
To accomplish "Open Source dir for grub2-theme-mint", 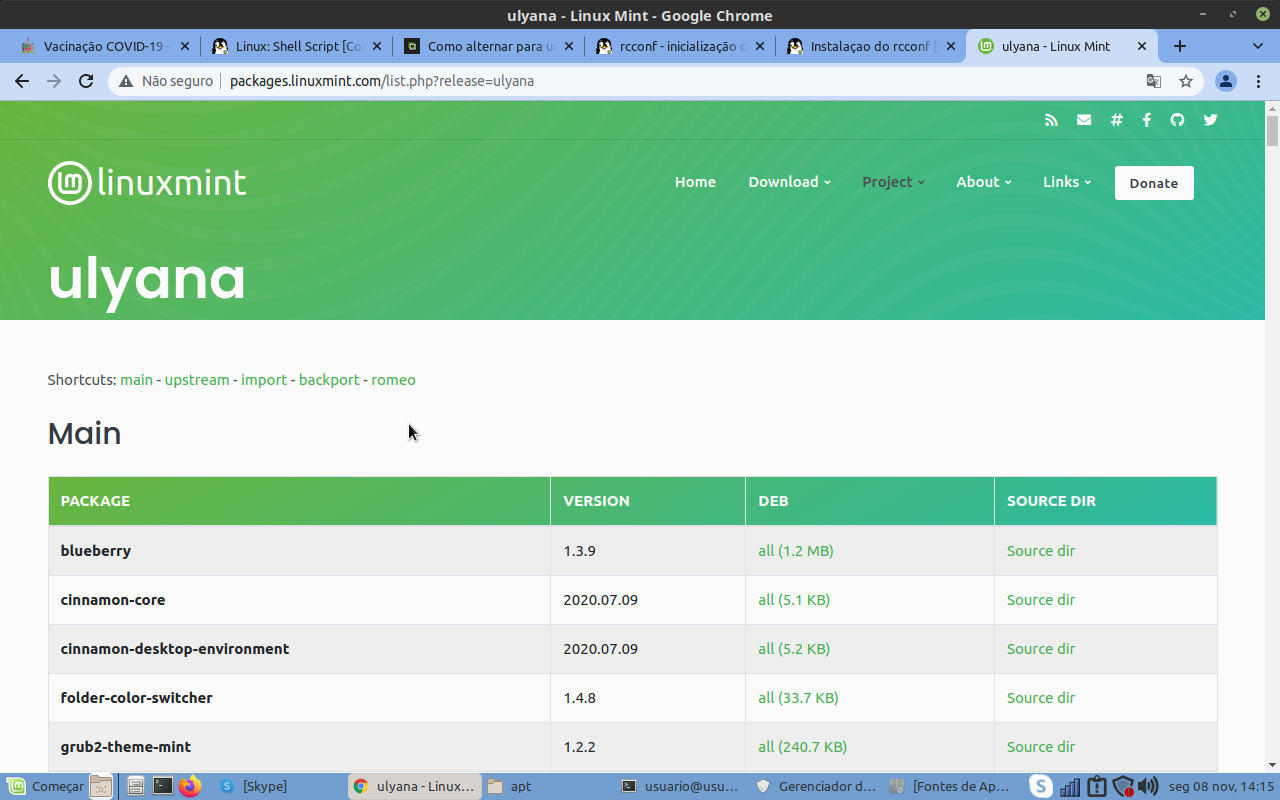I will pos(1041,747).
